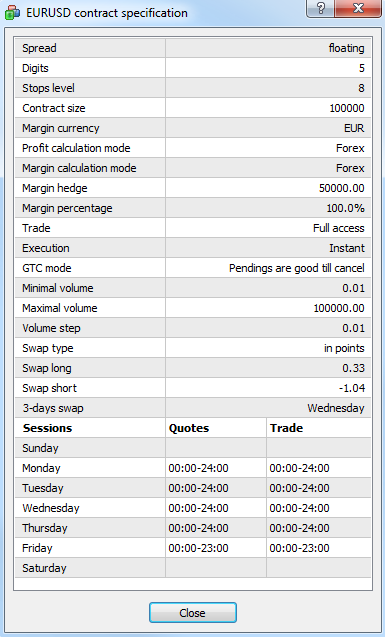Close dialog with the red X button
Image resolution: width=385 pixels, height=637 pixels.
tap(358, 8)
